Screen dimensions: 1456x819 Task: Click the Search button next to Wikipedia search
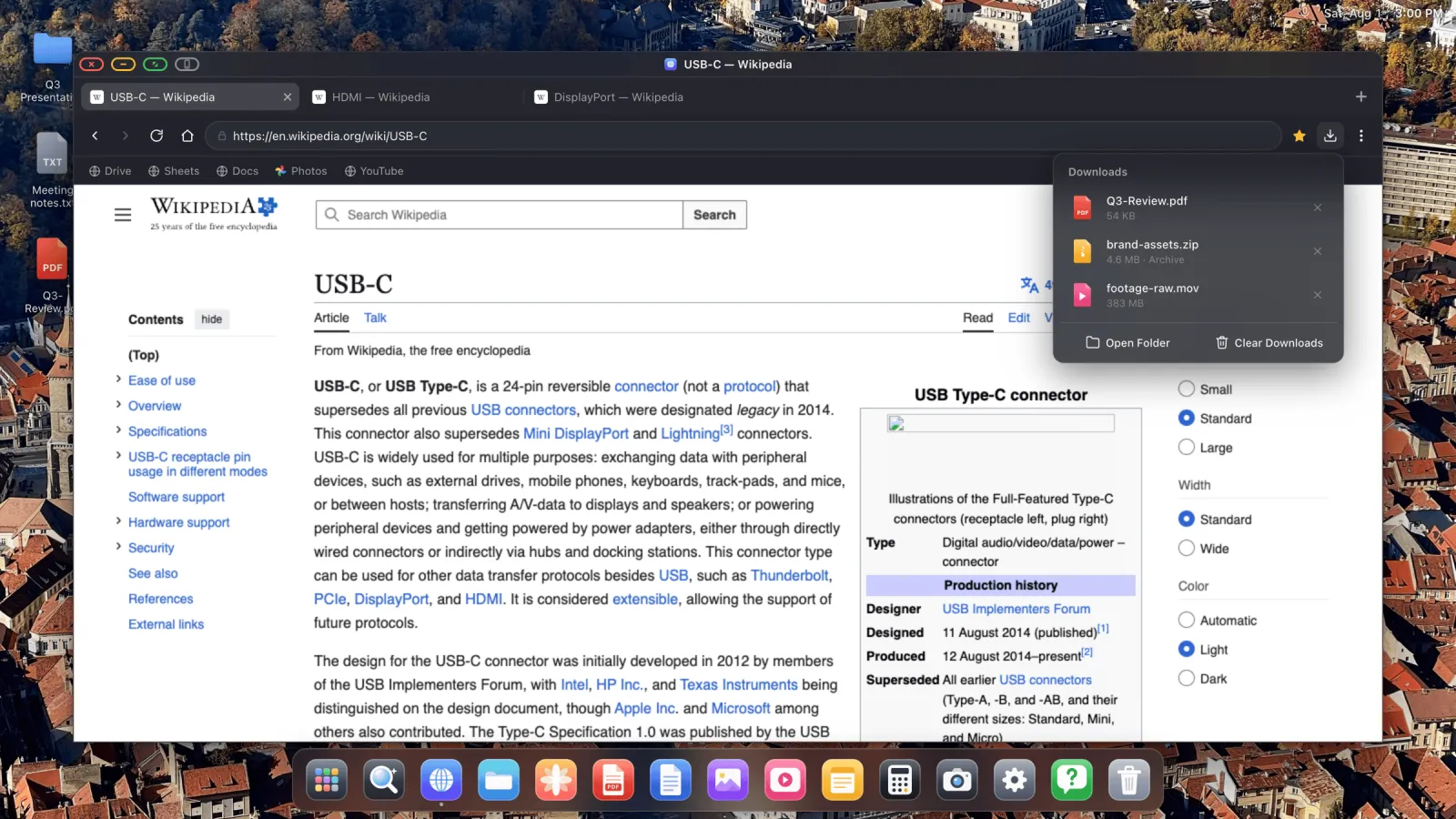pyautogui.click(x=714, y=215)
